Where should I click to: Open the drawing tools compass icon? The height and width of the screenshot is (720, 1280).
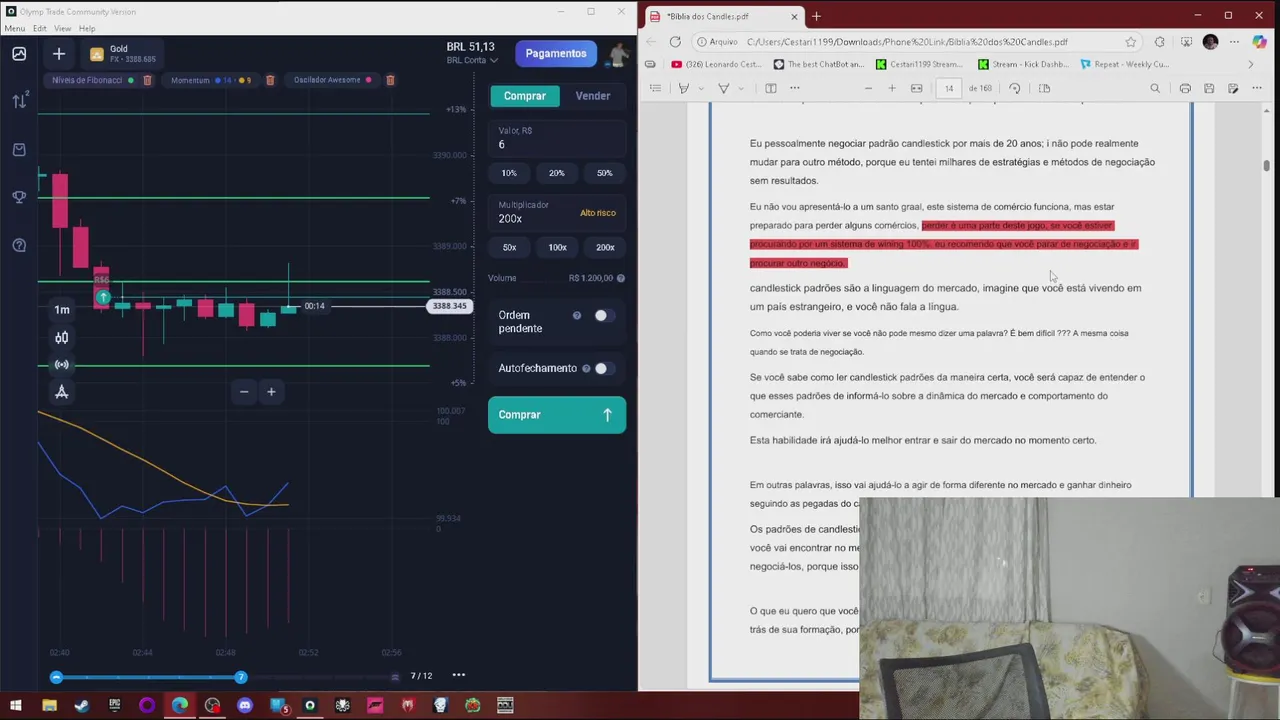pyautogui.click(x=62, y=392)
